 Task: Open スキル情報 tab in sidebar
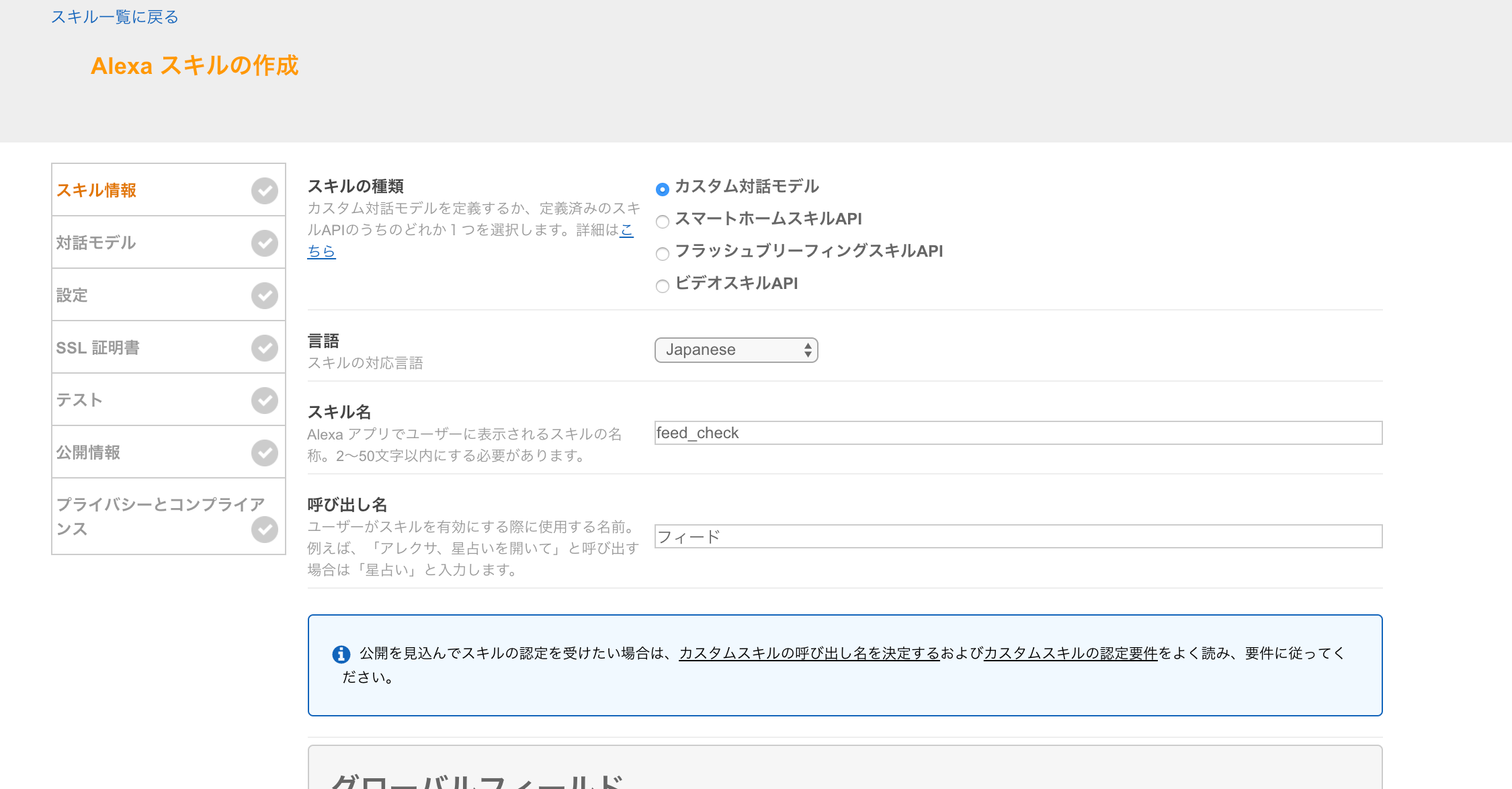(169, 190)
